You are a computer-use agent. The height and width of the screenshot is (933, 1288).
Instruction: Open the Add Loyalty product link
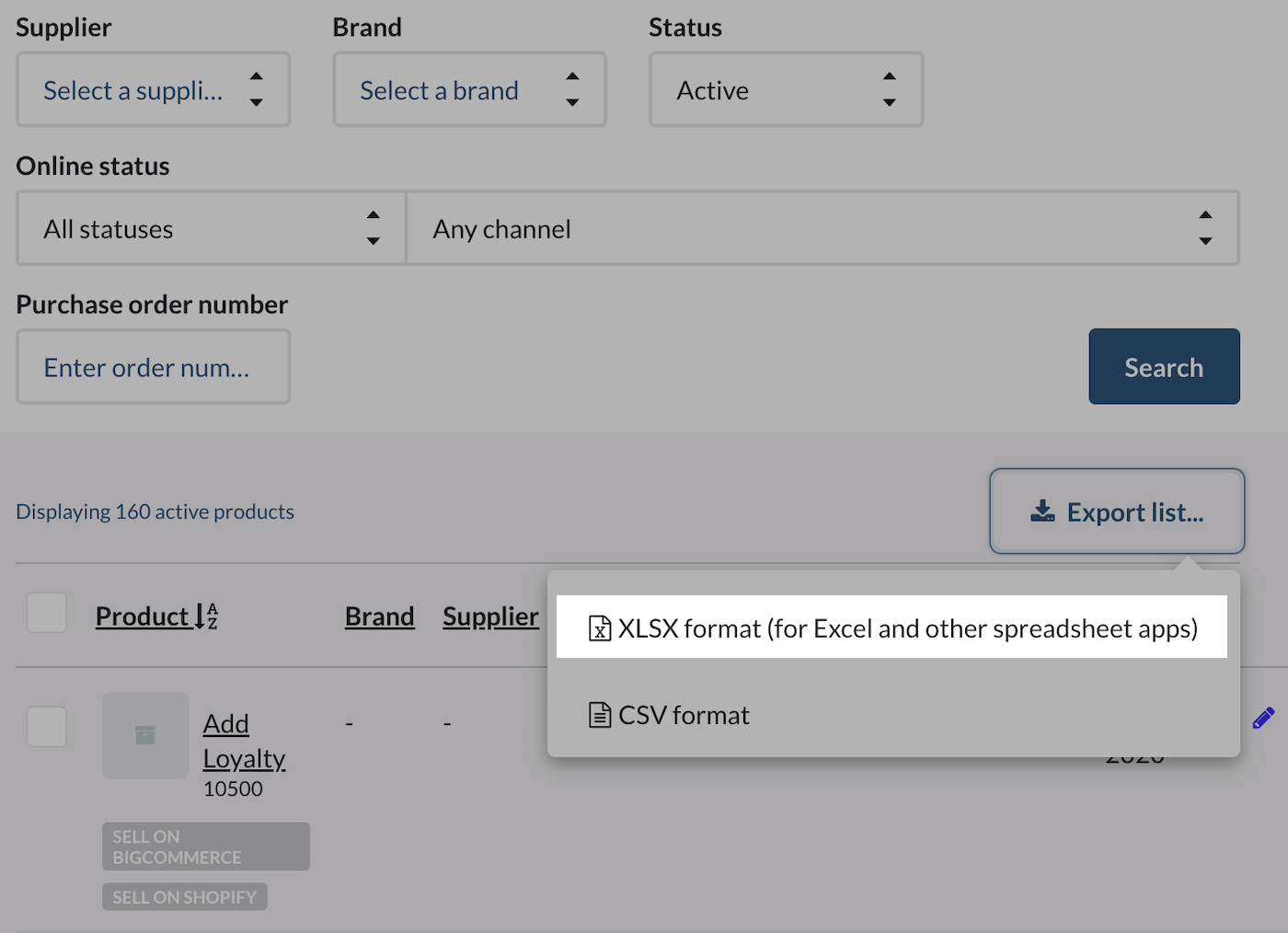(244, 741)
